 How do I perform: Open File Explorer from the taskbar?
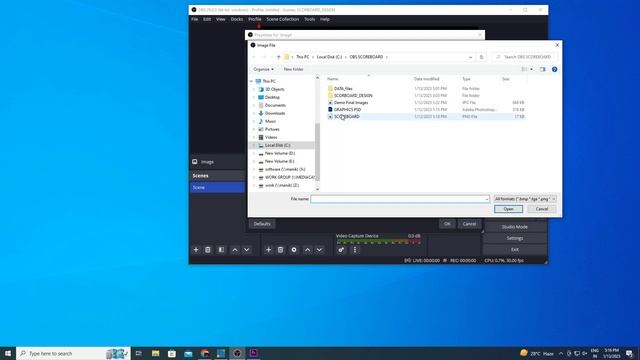[x=156, y=353]
